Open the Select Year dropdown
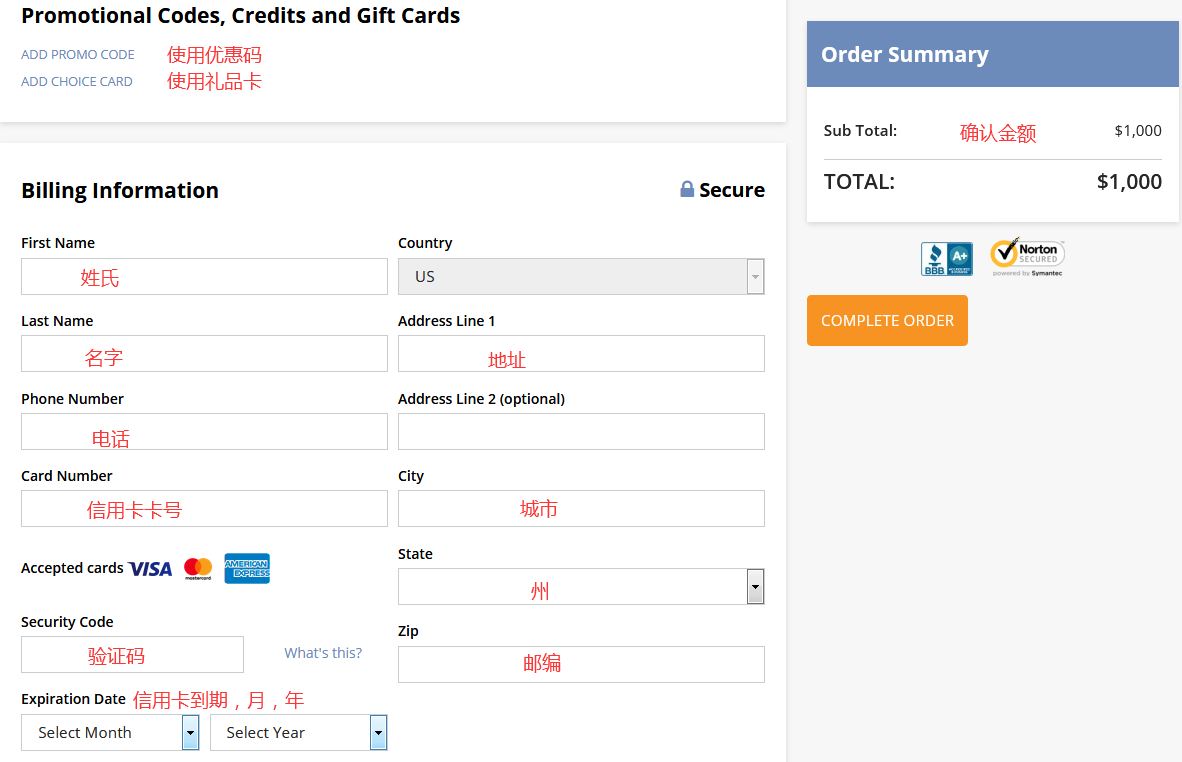This screenshot has height=762, width=1182. pyautogui.click(x=298, y=733)
